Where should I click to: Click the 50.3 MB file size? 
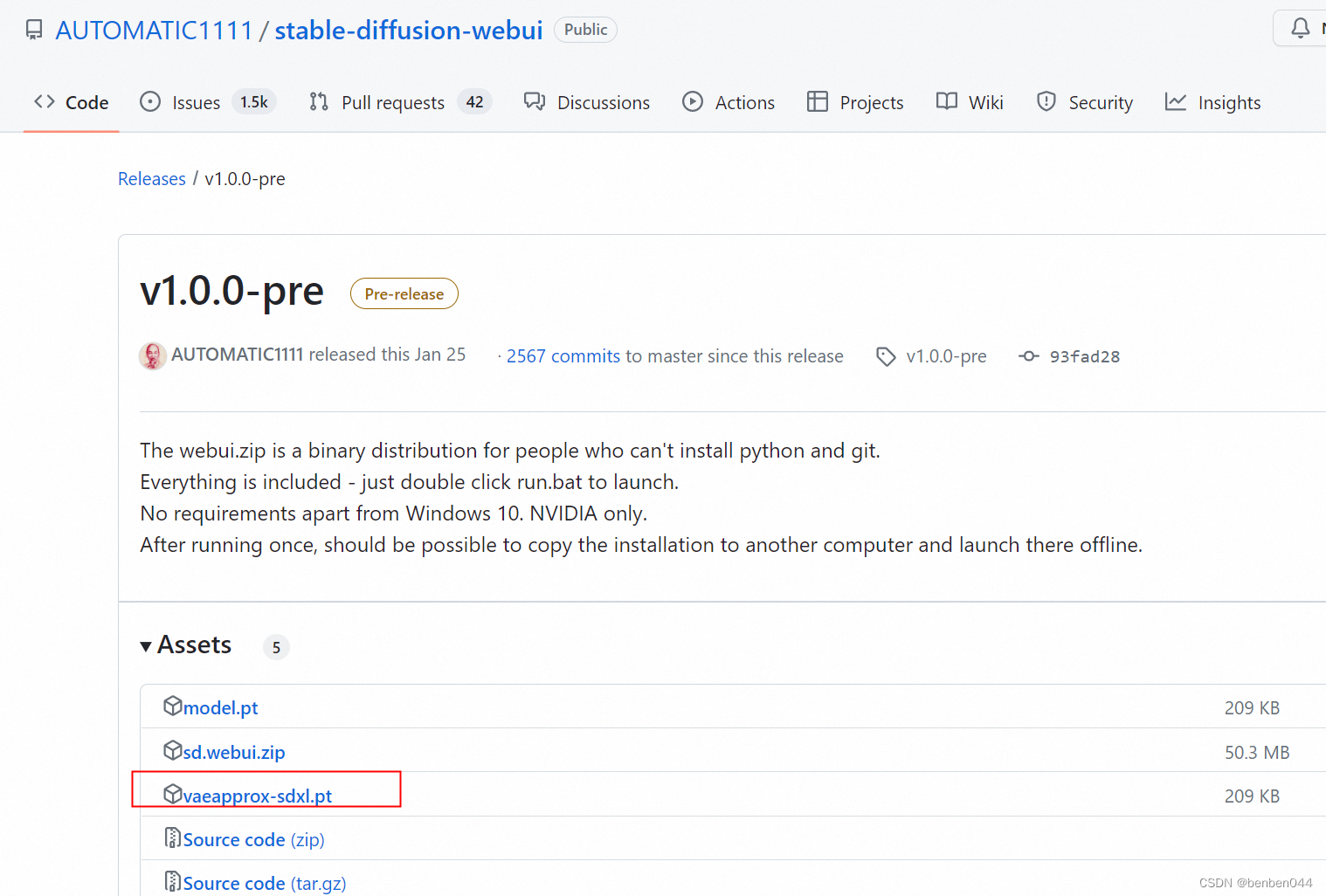(1257, 753)
